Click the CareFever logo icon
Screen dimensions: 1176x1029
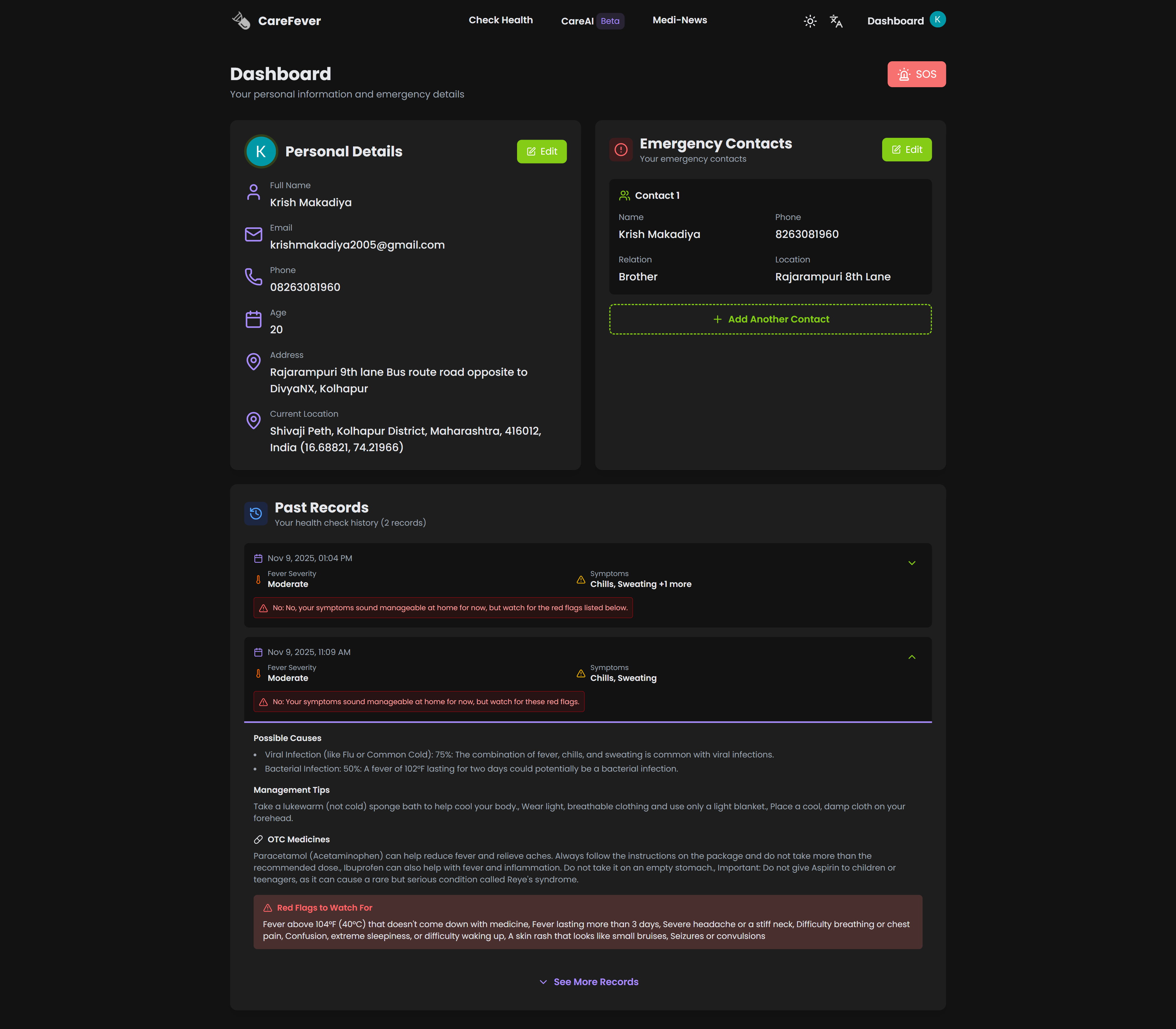tap(241, 21)
